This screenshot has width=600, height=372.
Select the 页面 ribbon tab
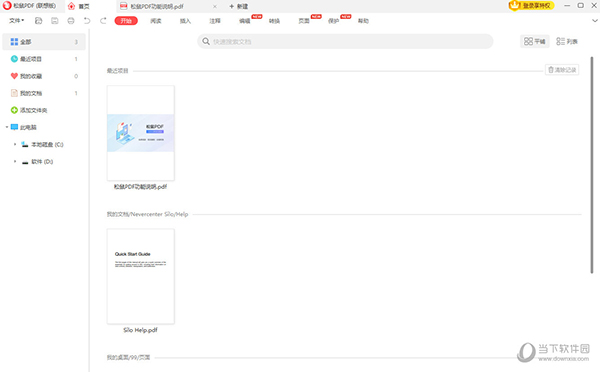[304, 21]
